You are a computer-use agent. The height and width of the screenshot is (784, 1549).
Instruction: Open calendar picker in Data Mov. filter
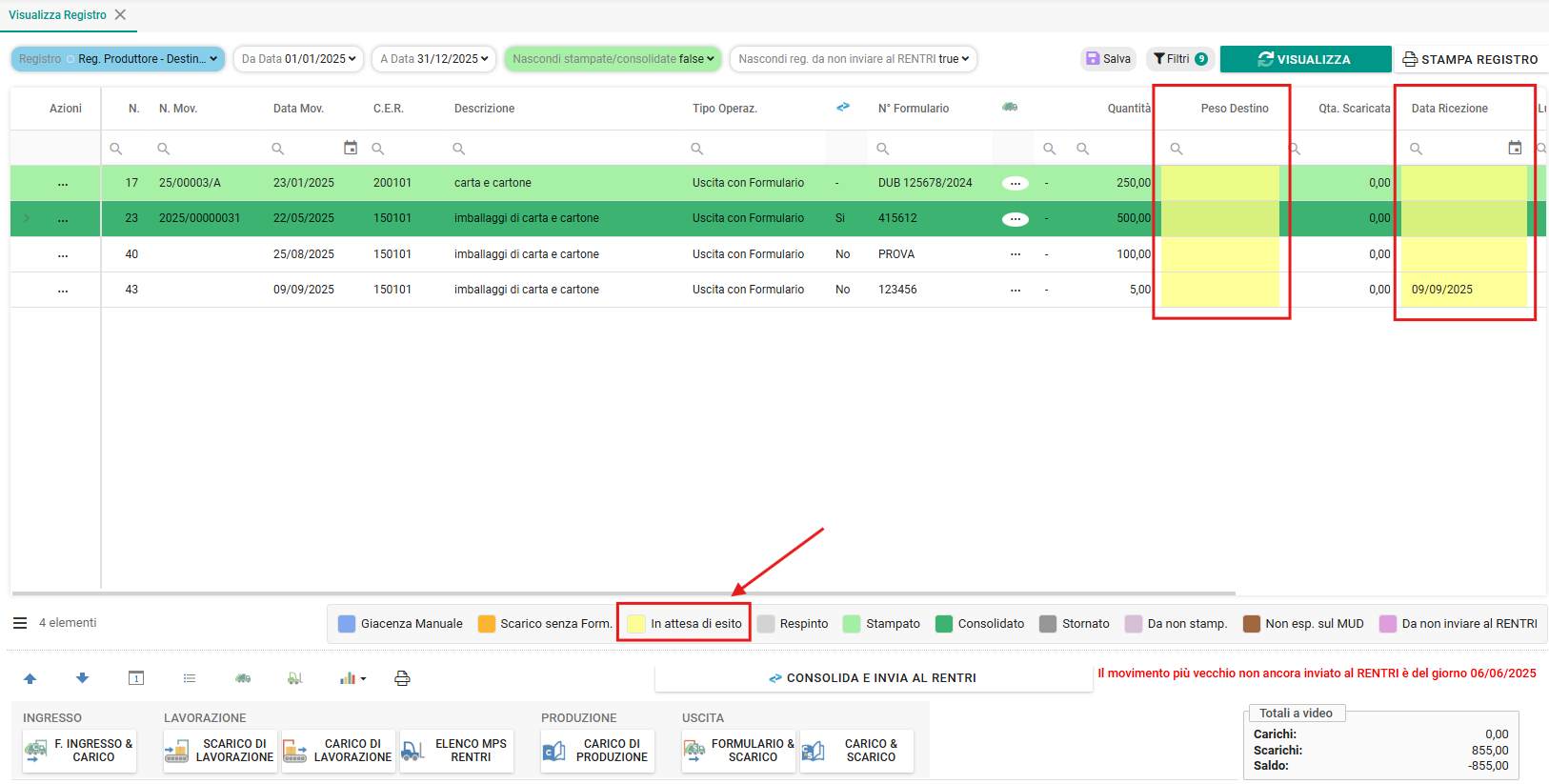[351, 148]
